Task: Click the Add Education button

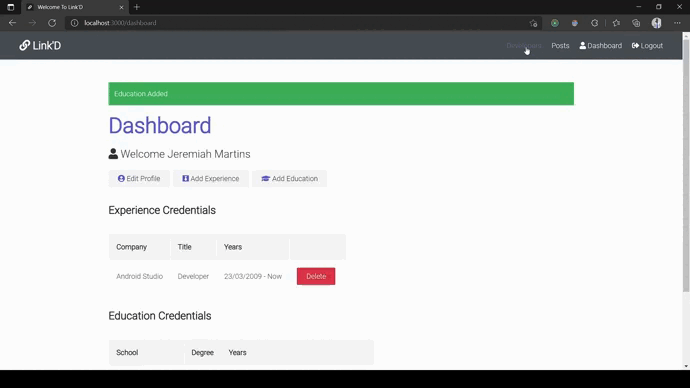Action: pos(290,179)
